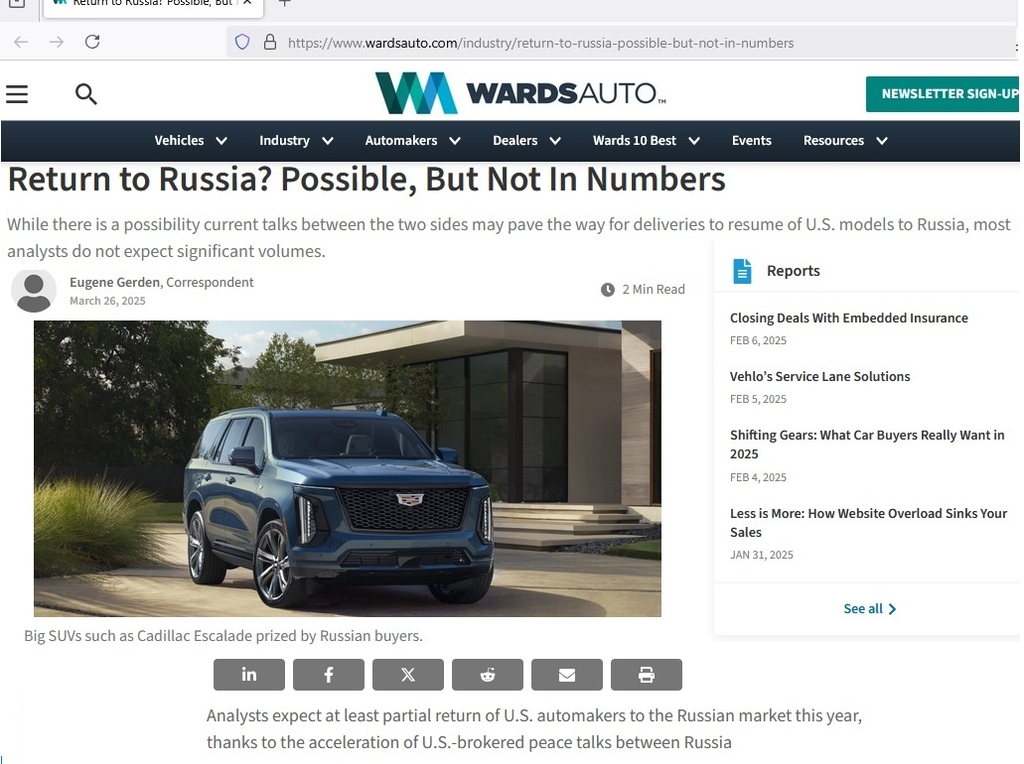Open the Automakers nav item
This screenshot has width=1024, height=764.
click(401, 140)
